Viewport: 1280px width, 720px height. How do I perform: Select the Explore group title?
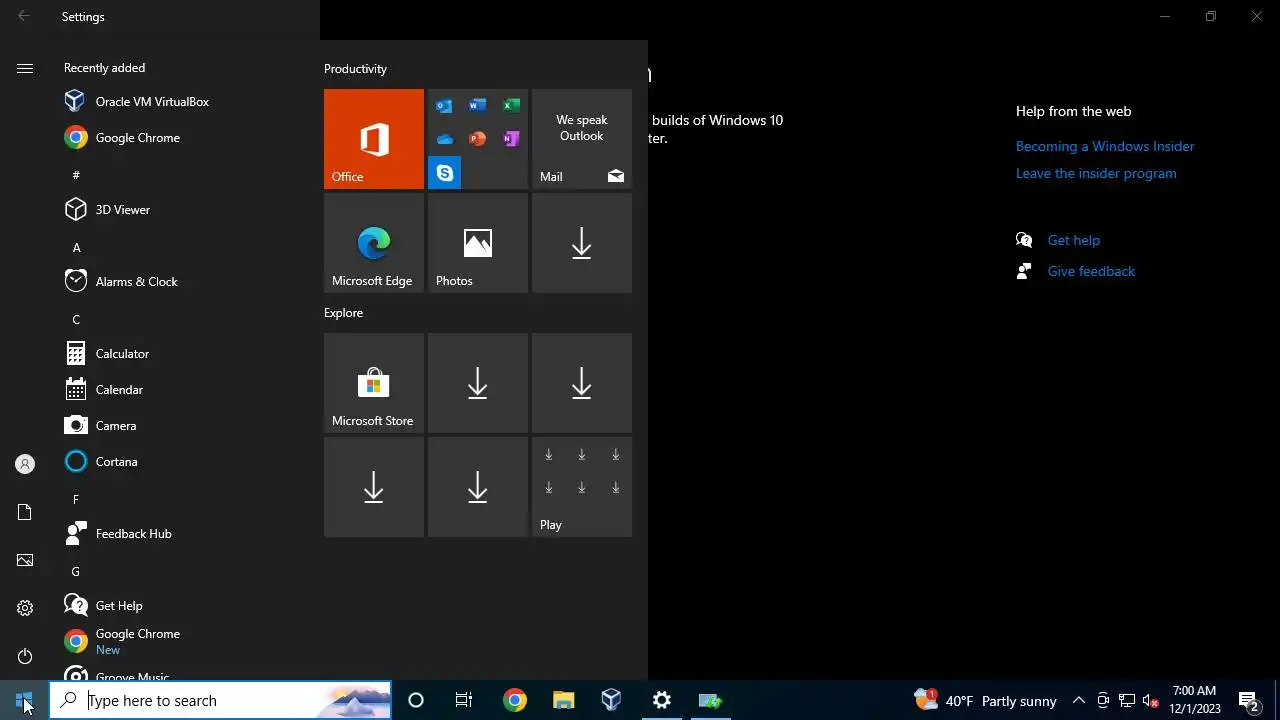click(343, 313)
